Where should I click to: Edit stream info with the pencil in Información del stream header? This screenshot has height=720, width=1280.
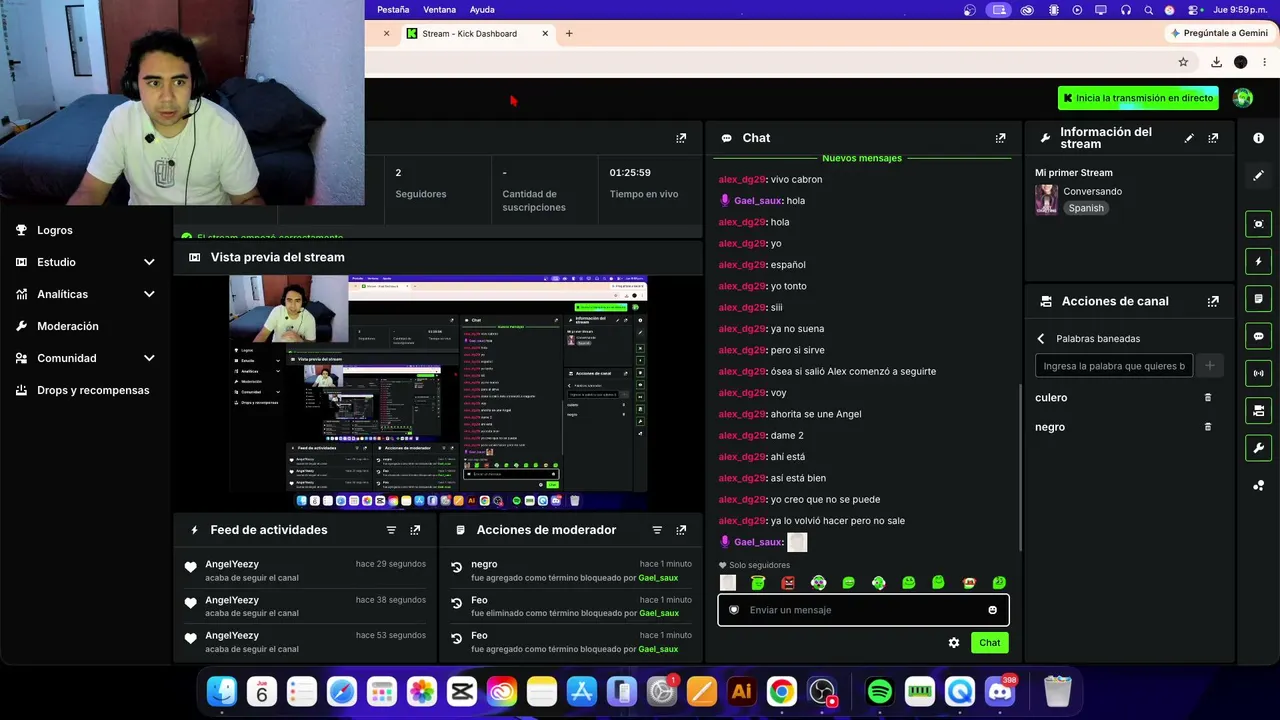click(x=1189, y=138)
